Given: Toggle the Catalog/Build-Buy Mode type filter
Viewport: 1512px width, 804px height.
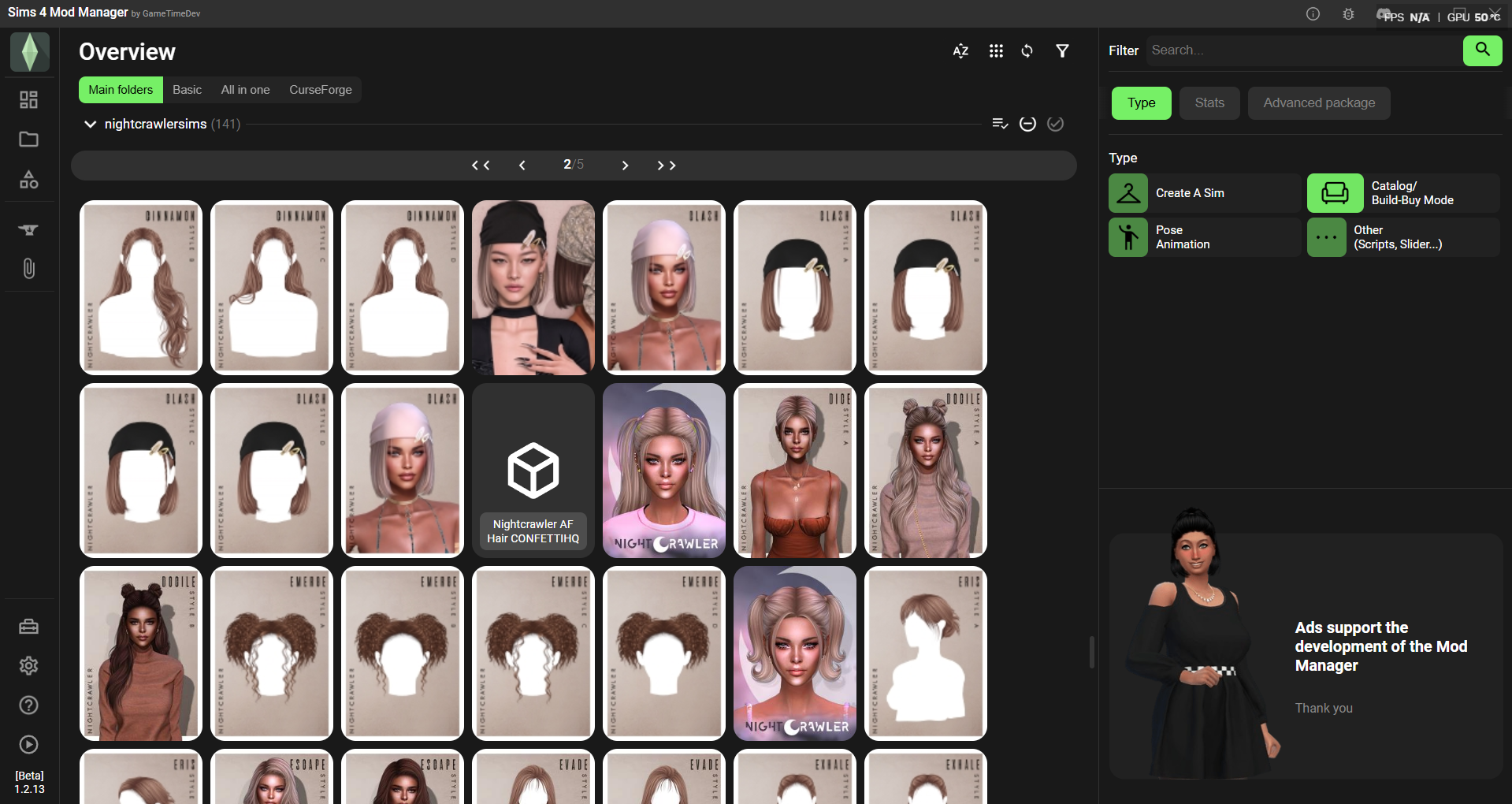Looking at the screenshot, I should tap(1402, 193).
